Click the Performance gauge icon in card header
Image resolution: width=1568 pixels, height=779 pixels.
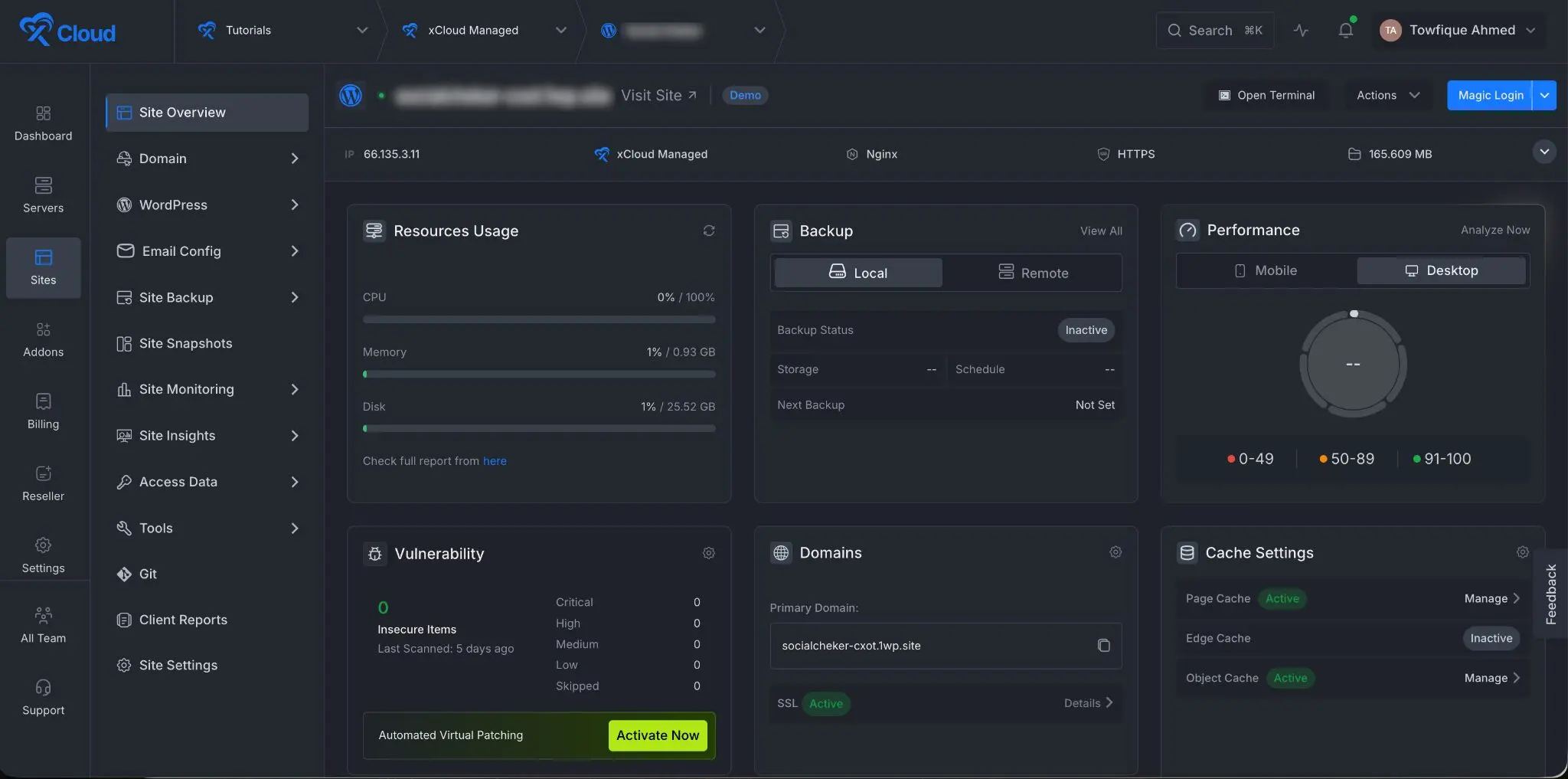click(x=1188, y=230)
